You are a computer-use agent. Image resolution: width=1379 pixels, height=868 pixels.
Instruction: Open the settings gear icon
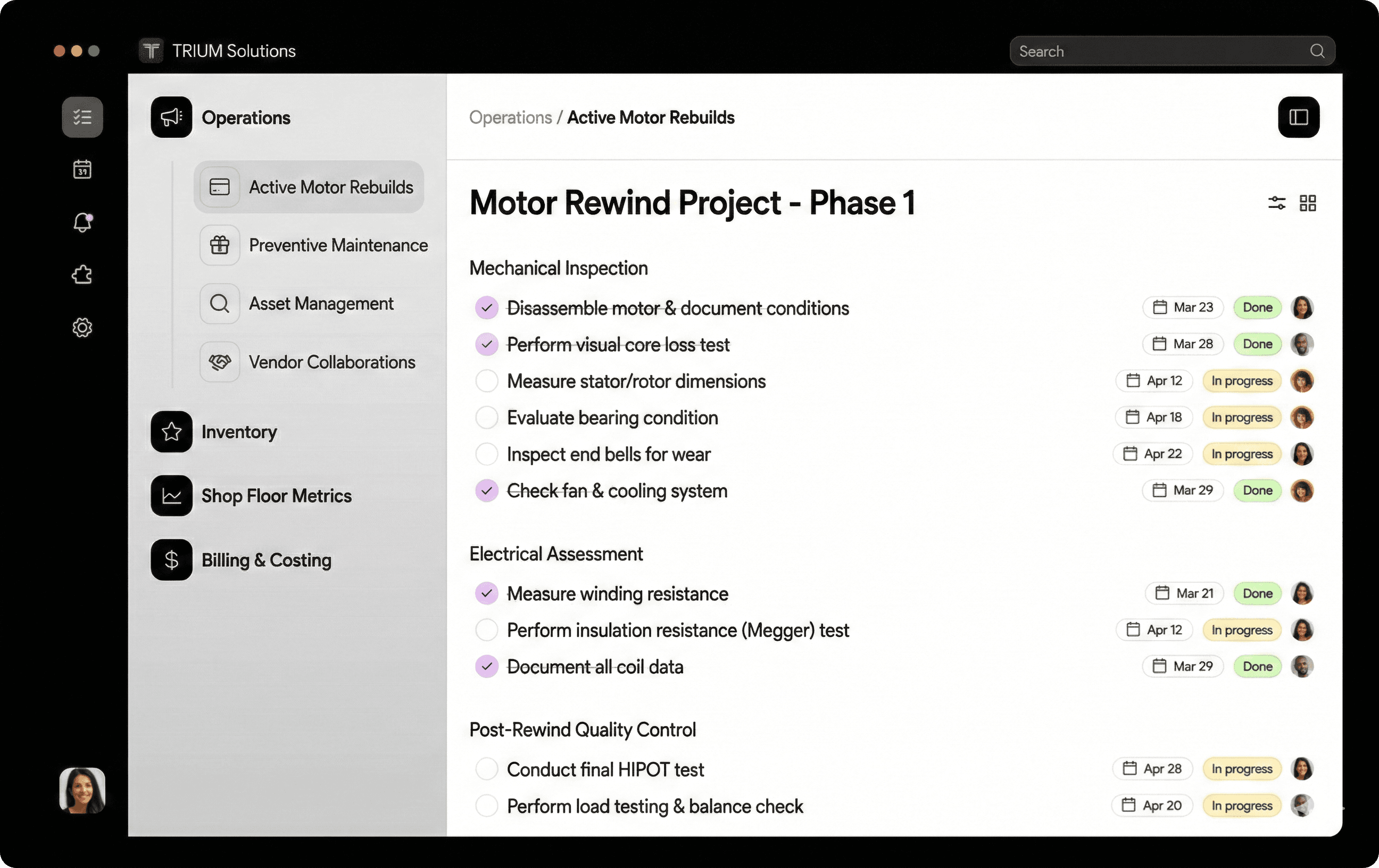coord(82,328)
